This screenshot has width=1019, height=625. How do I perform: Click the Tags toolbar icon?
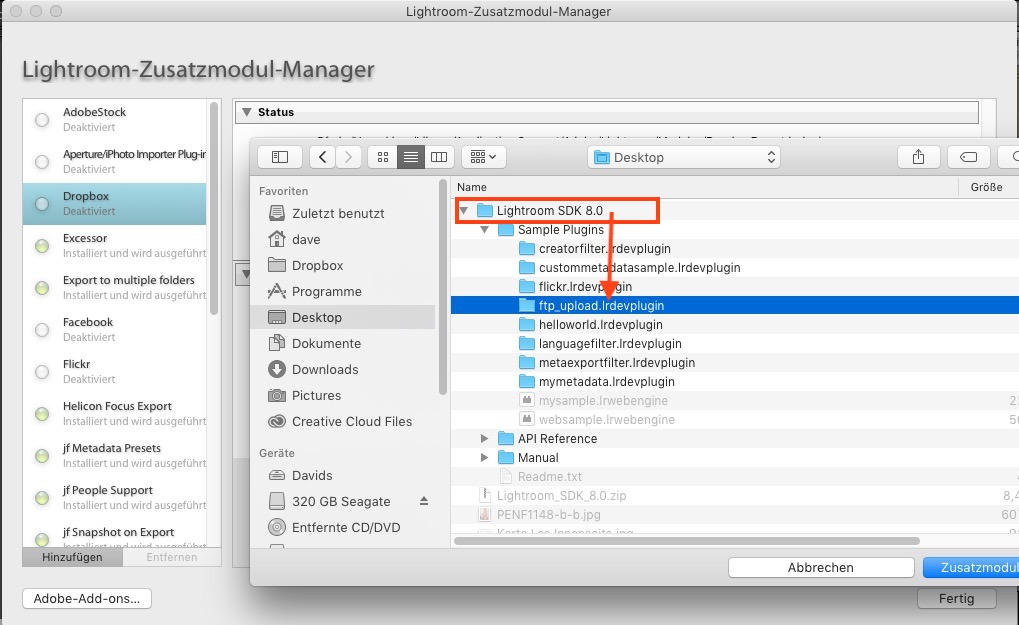[968, 157]
